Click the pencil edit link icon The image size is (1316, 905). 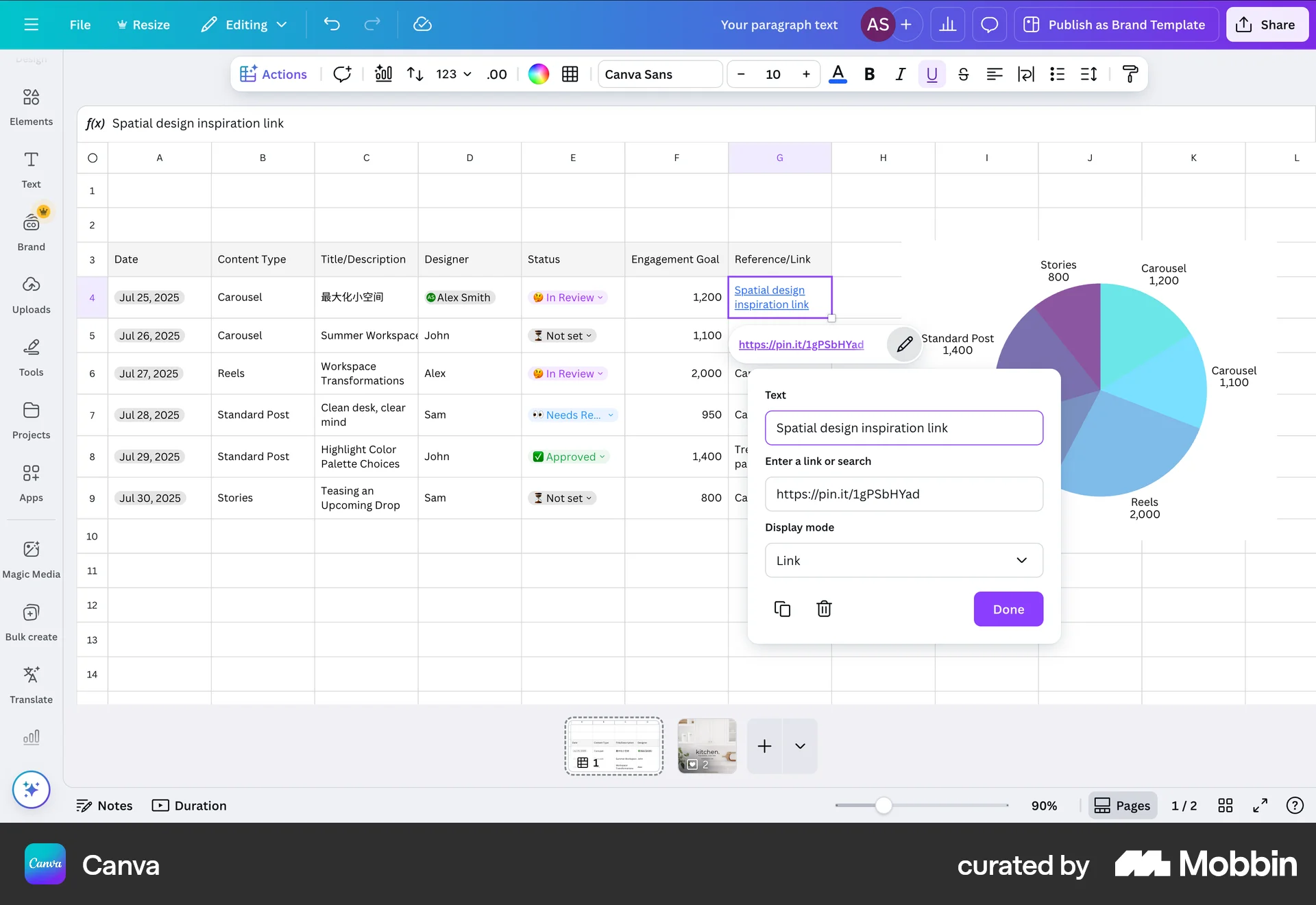click(x=904, y=344)
